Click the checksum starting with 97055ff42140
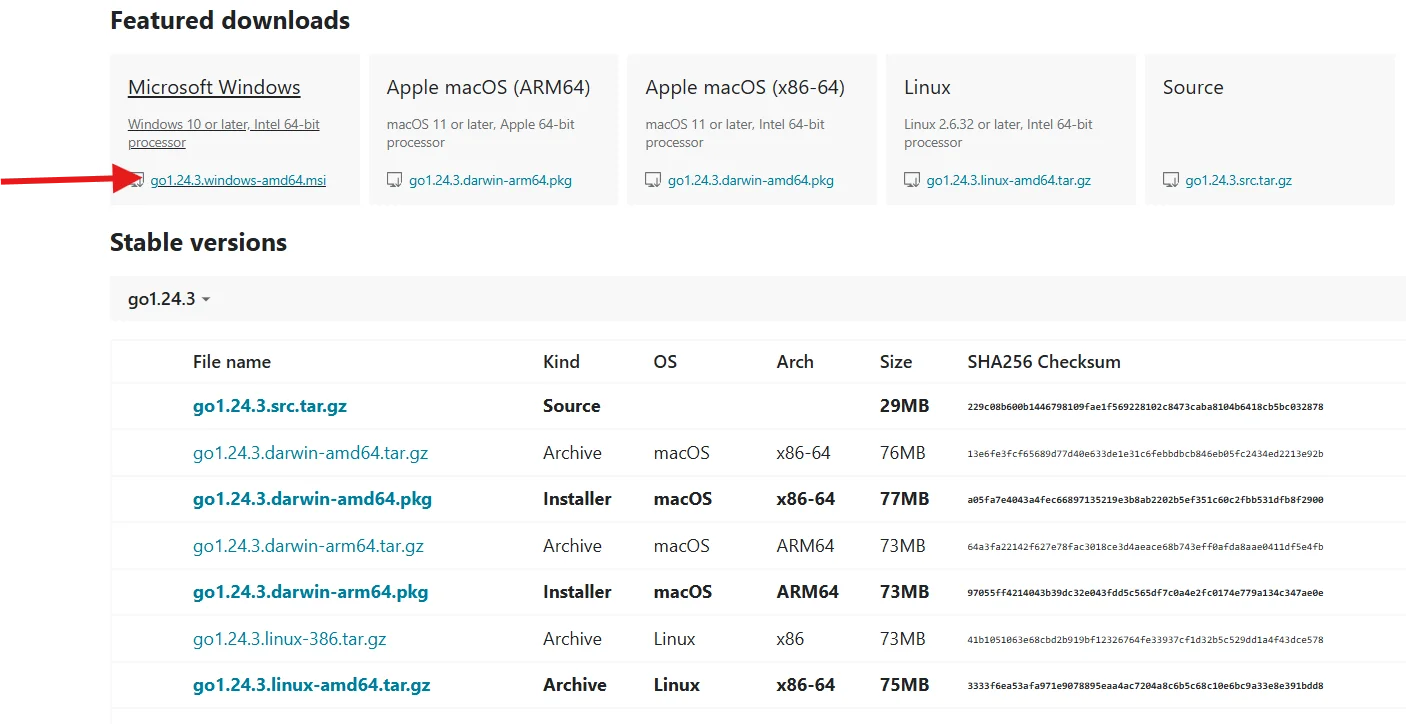 pyautogui.click(x=1146, y=593)
